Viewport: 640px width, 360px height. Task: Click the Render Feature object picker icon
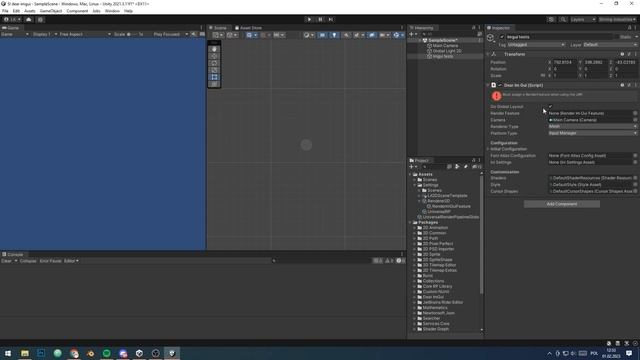635,113
